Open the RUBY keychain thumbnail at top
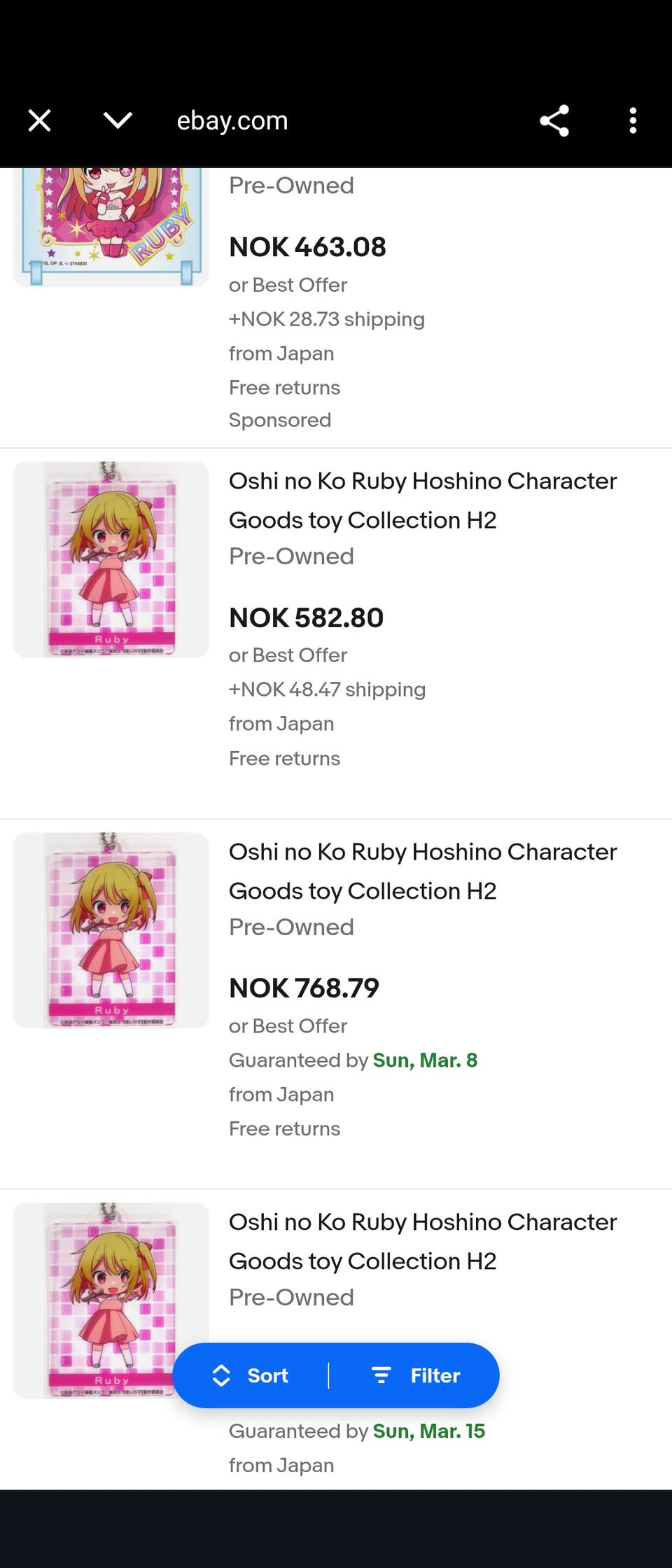 tap(111, 225)
